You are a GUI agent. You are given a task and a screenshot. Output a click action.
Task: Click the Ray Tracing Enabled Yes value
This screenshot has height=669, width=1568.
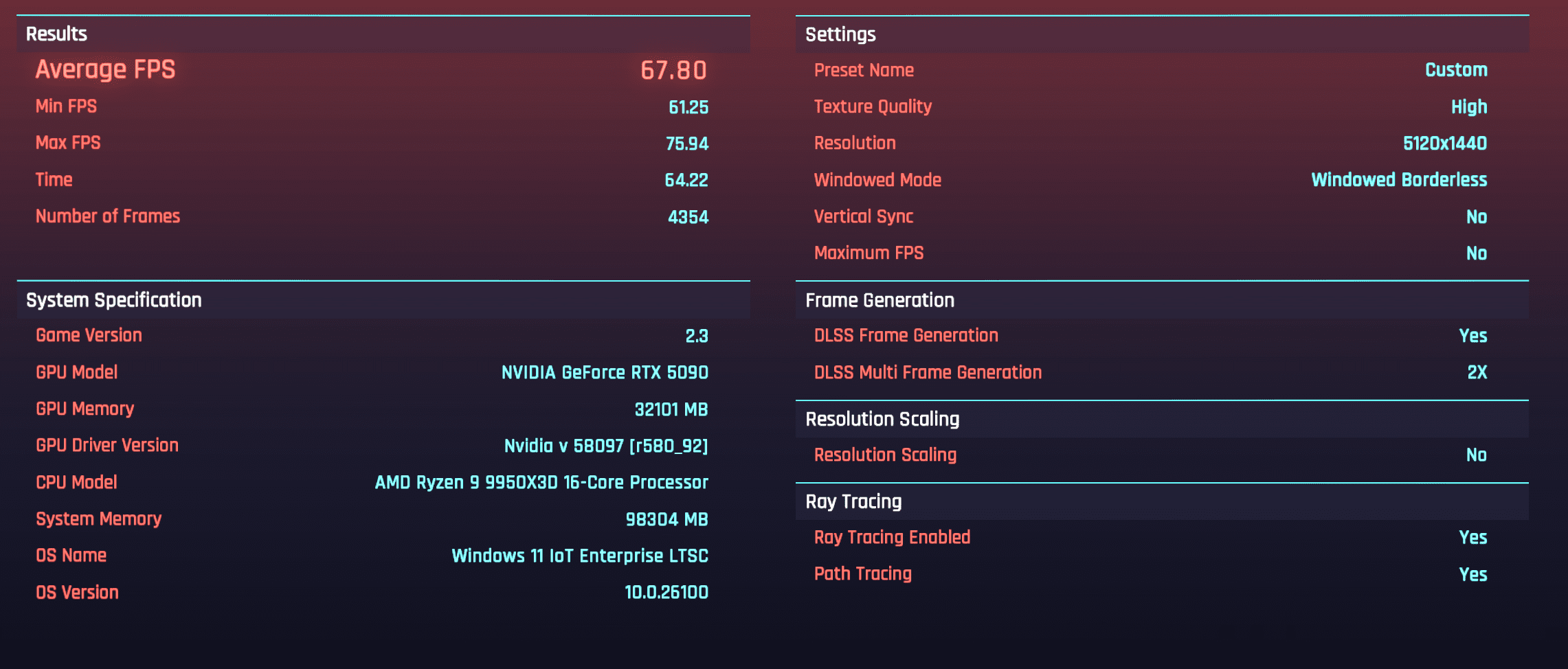click(x=1473, y=537)
